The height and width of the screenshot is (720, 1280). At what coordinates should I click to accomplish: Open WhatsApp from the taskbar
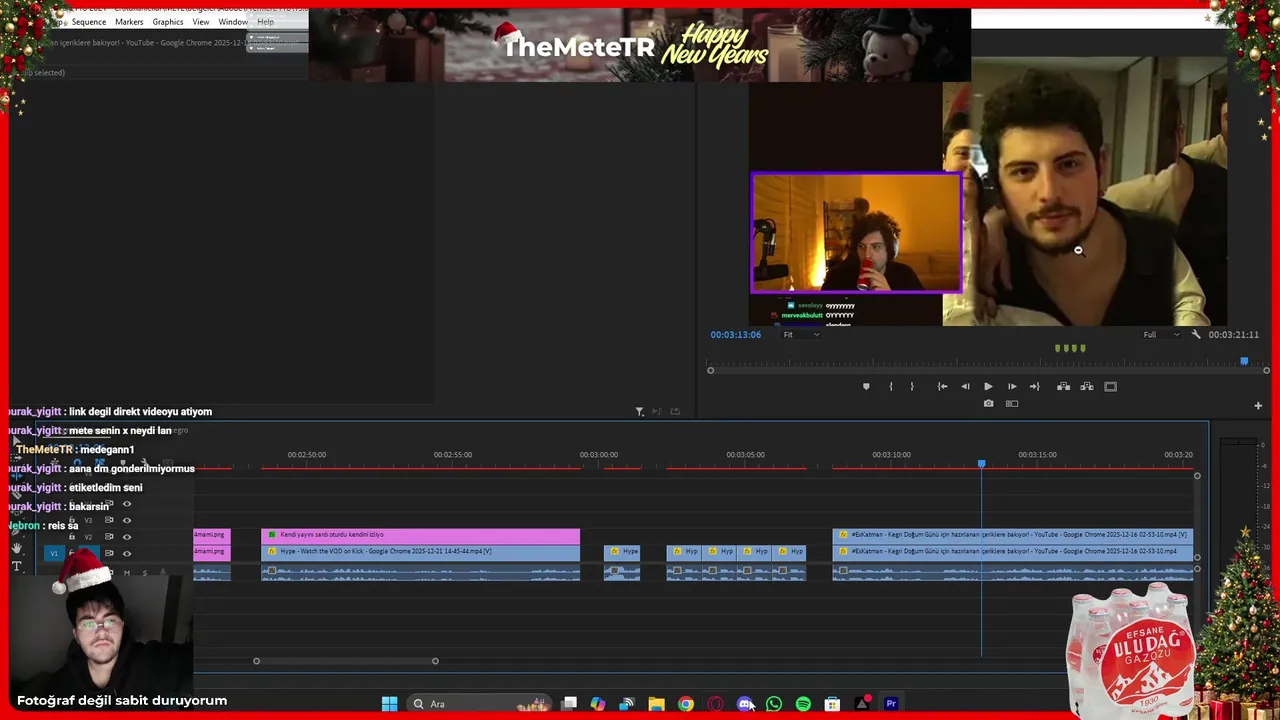pos(774,704)
